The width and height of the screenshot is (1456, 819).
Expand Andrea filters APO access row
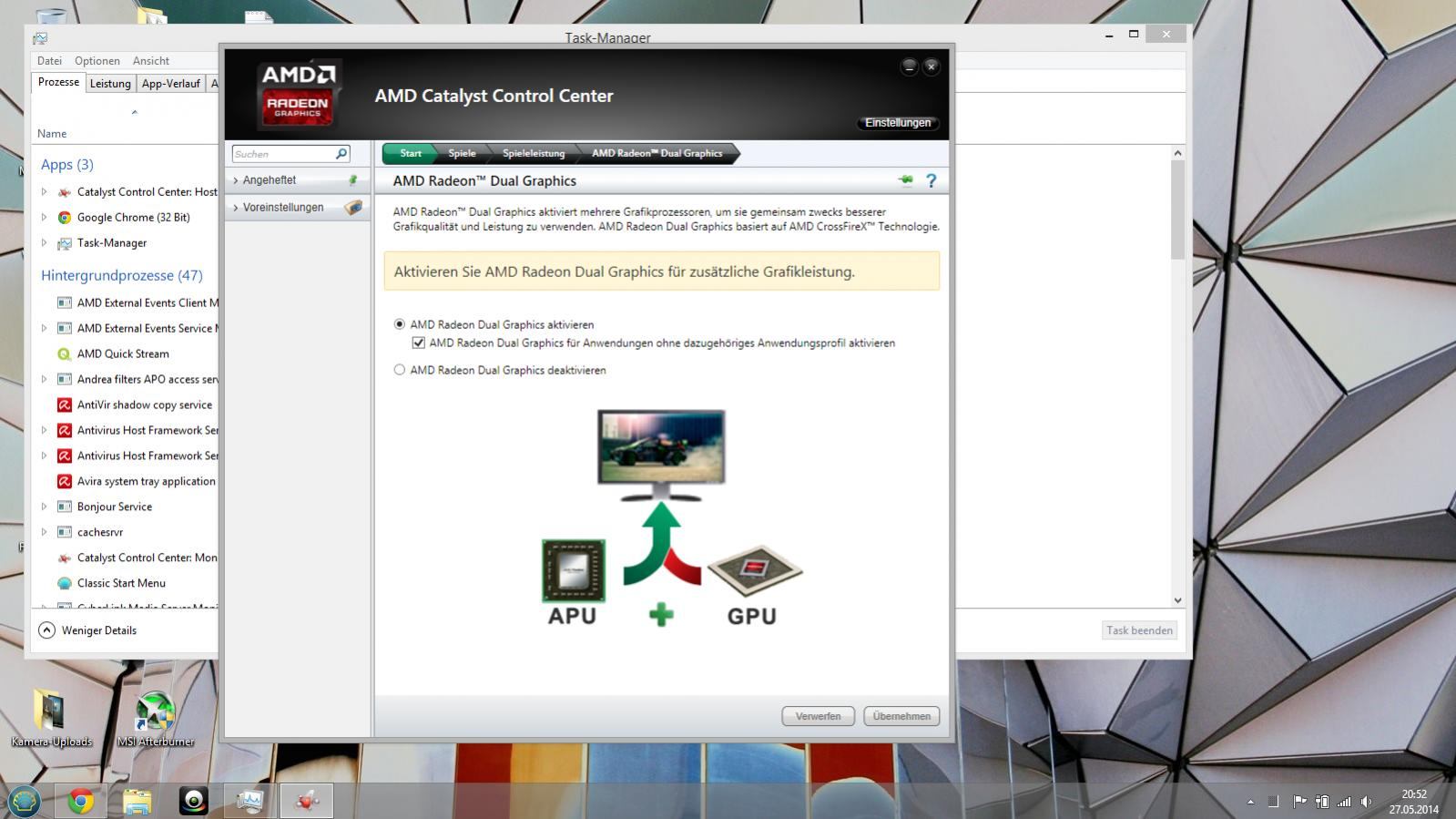point(44,380)
